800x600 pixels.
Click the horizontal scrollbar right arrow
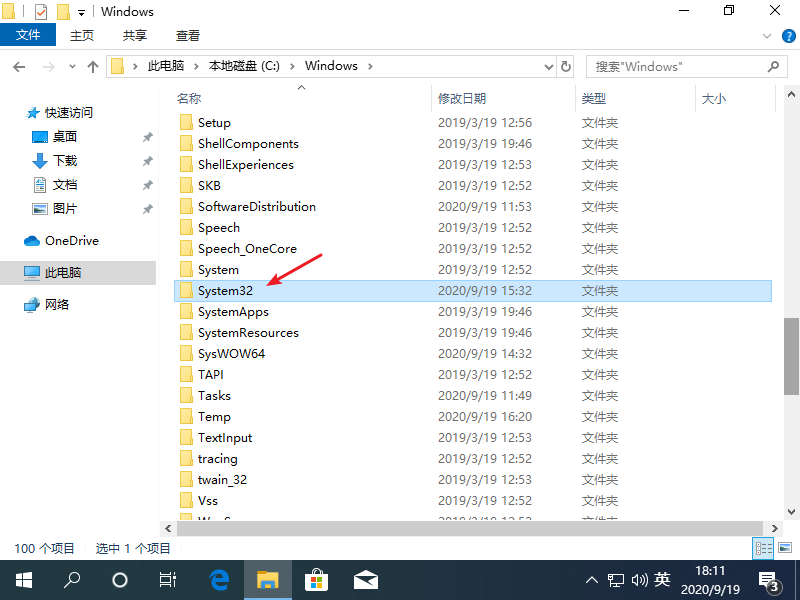[774, 529]
